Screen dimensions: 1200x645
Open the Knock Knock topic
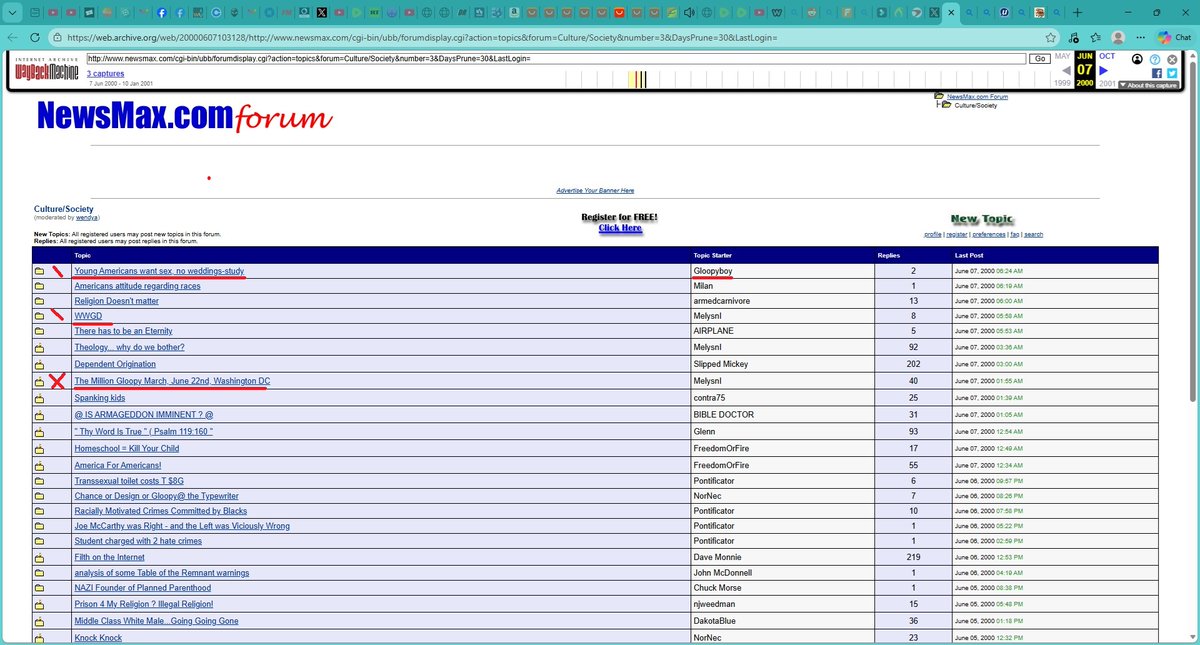coord(97,637)
